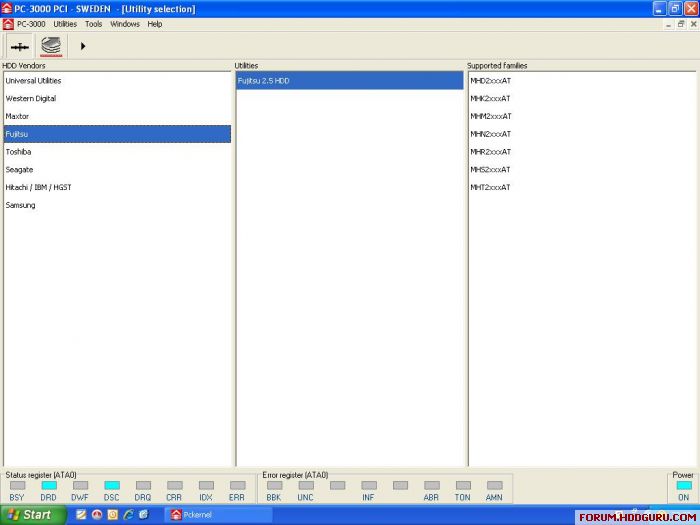Select Fujitsu in HDD Vendors list
700x525 pixels.
[117, 134]
